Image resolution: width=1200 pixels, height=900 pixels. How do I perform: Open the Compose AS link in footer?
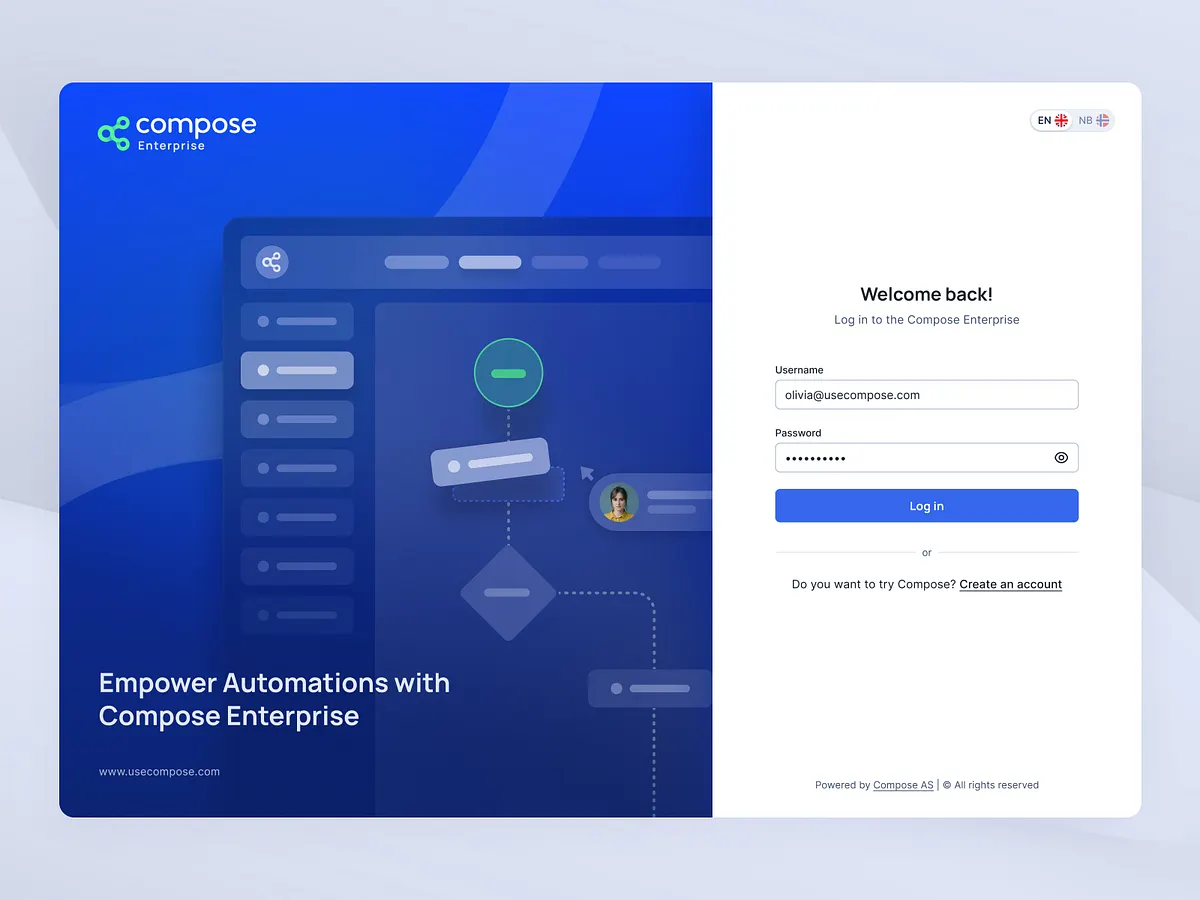tap(903, 785)
